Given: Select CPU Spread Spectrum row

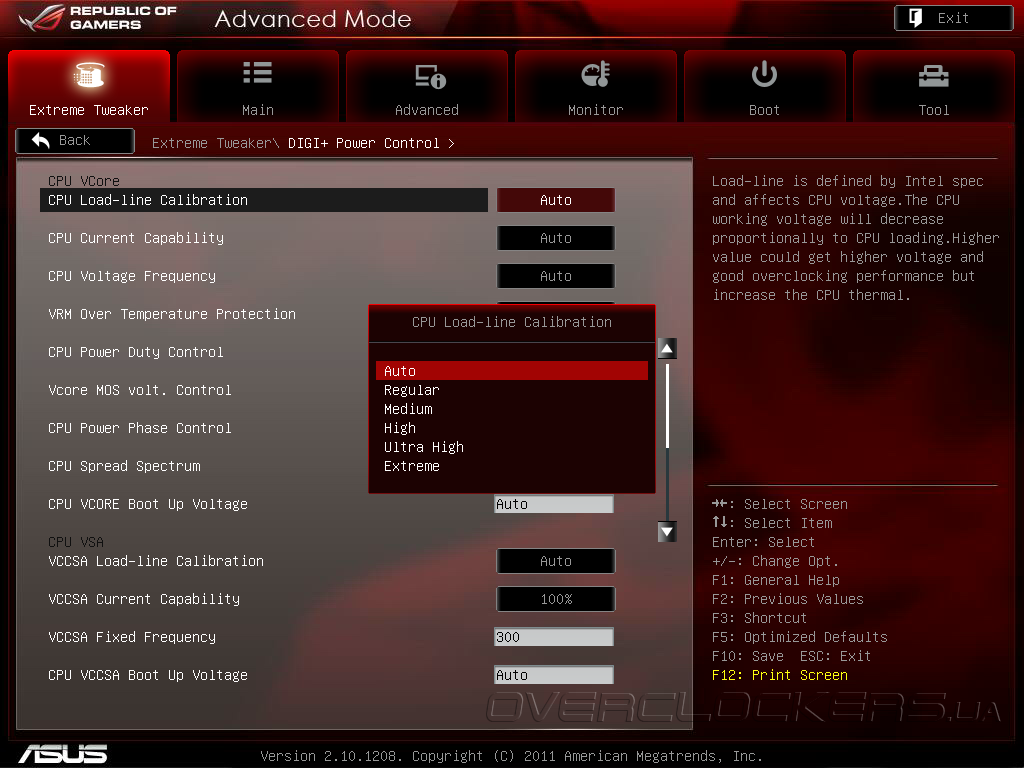Looking at the screenshot, I should tap(124, 466).
